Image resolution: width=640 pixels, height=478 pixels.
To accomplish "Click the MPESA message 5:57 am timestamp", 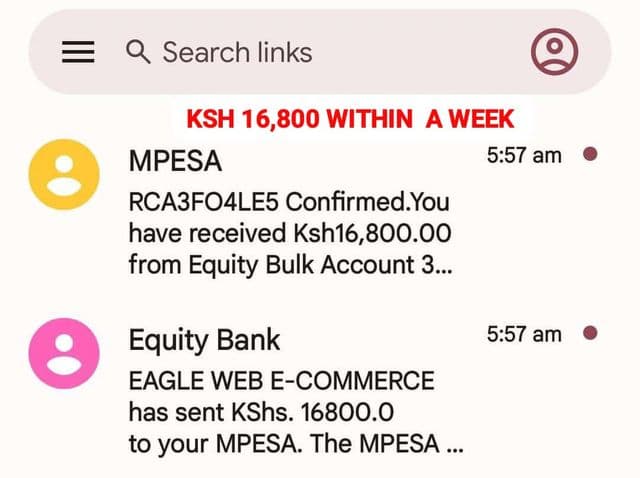I will pyautogui.click(x=524, y=156).
